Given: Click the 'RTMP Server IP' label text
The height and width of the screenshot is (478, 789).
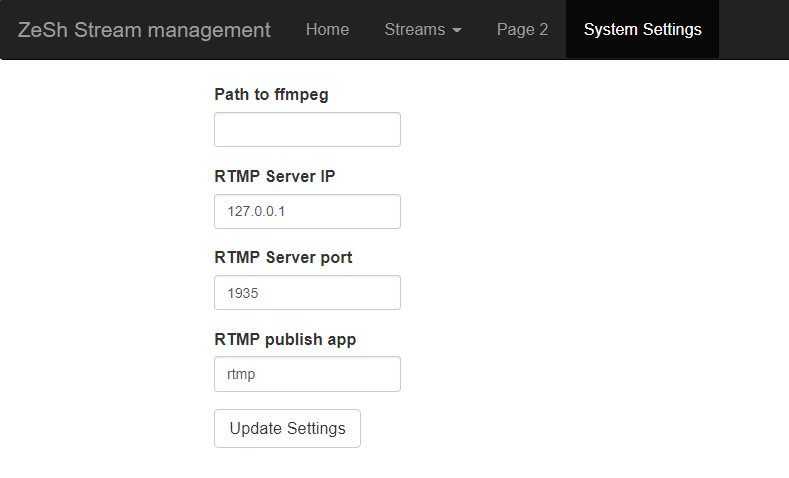Looking at the screenshot, I should 275,176.
